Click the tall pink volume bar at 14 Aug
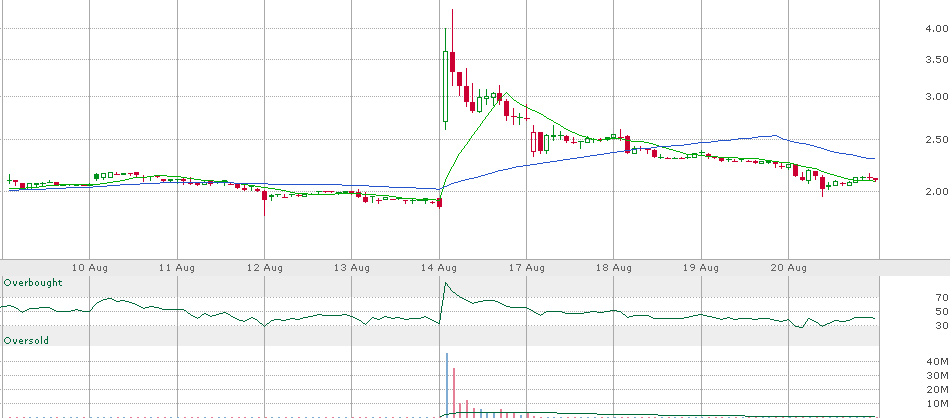 453,393
